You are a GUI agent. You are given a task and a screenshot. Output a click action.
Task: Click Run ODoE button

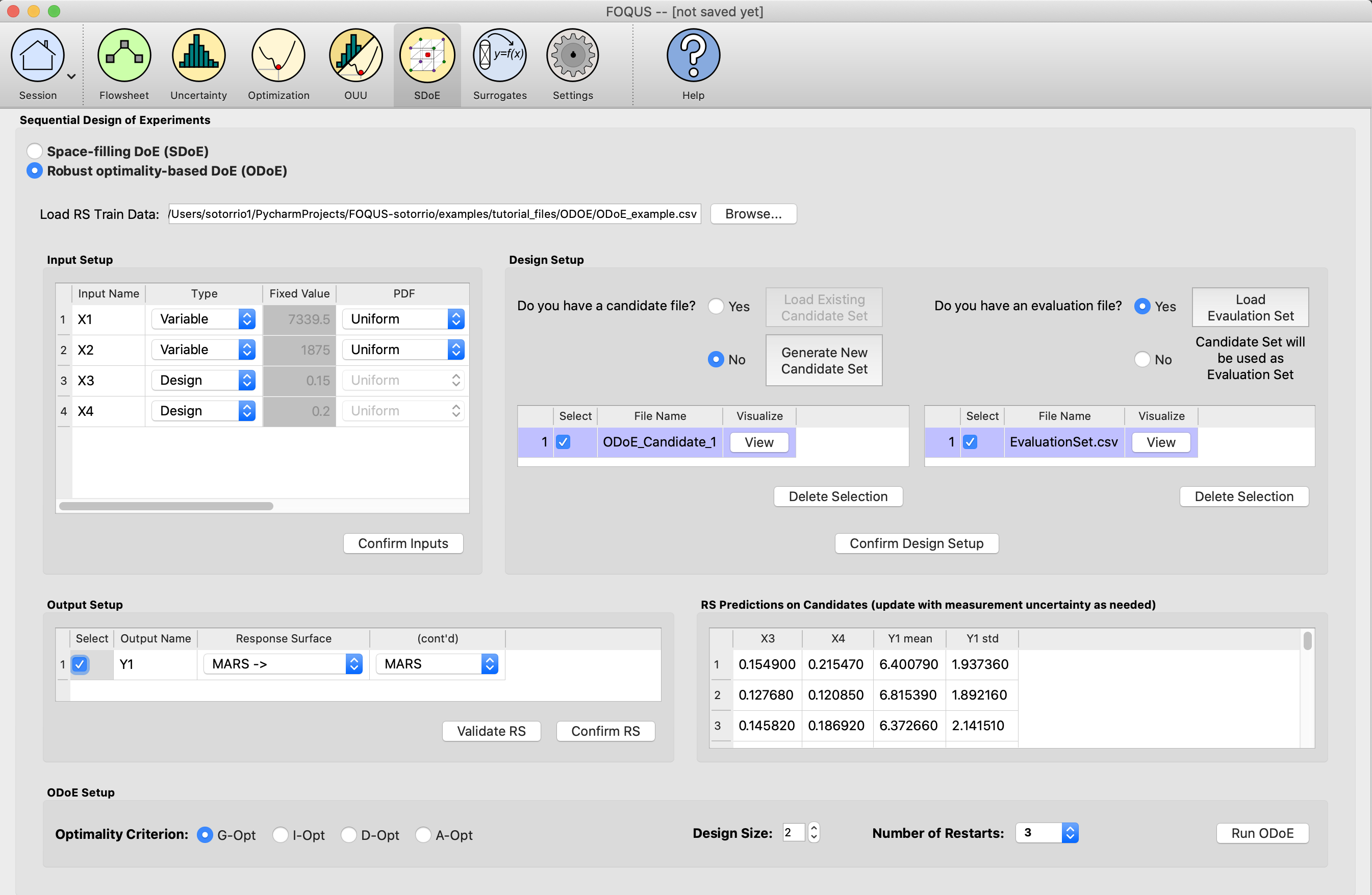(x=1262, y=833)
